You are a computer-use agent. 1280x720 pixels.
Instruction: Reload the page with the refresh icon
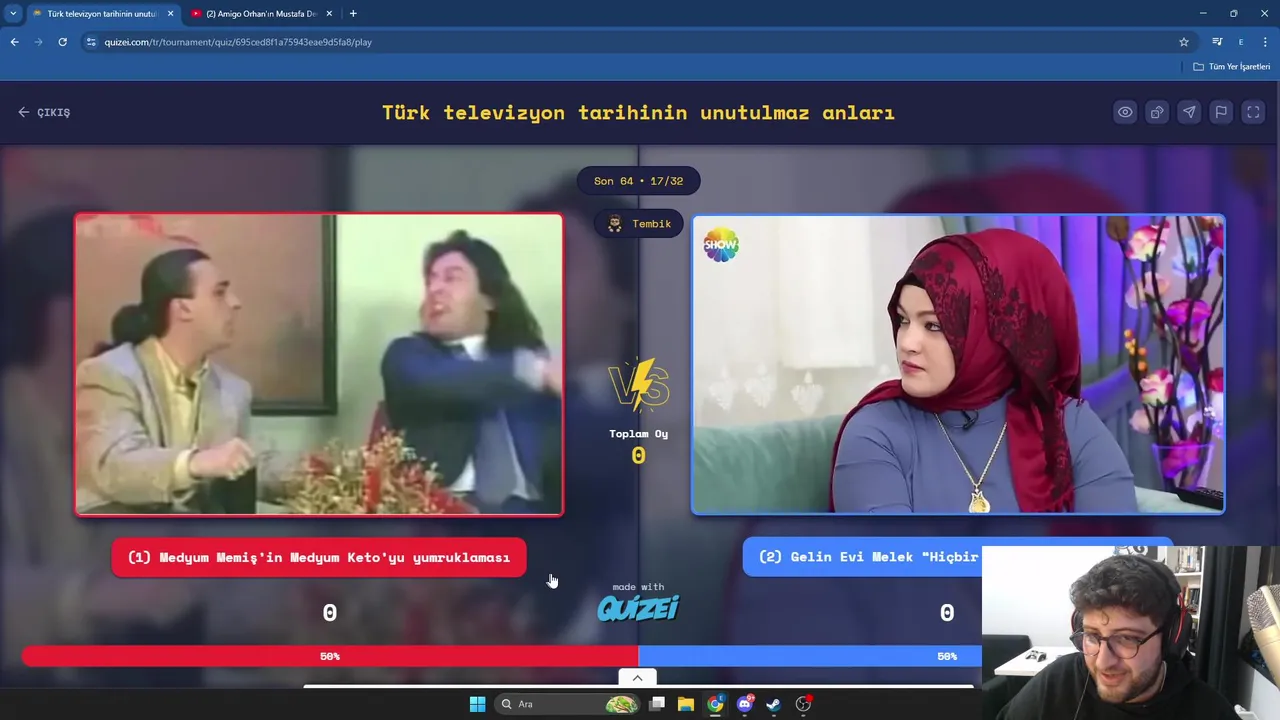[x=62, y=42]
